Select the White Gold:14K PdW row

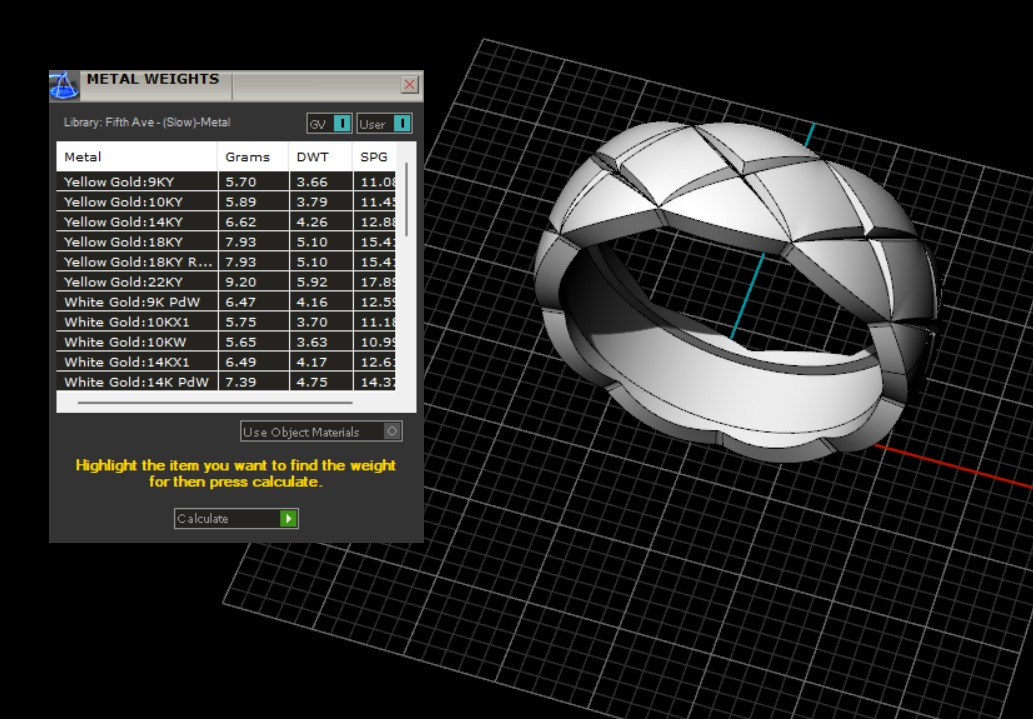pos(226,382)
